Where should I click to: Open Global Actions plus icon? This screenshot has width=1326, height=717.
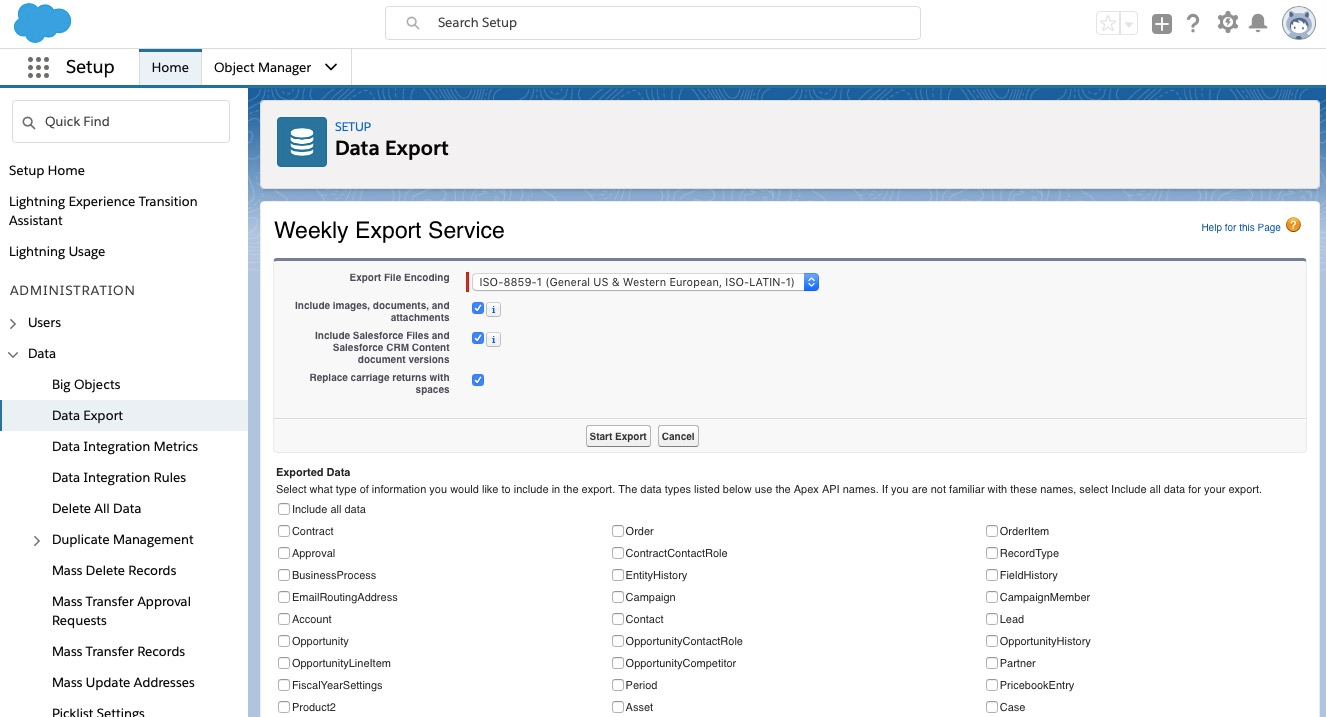(x=1161, y=24)
